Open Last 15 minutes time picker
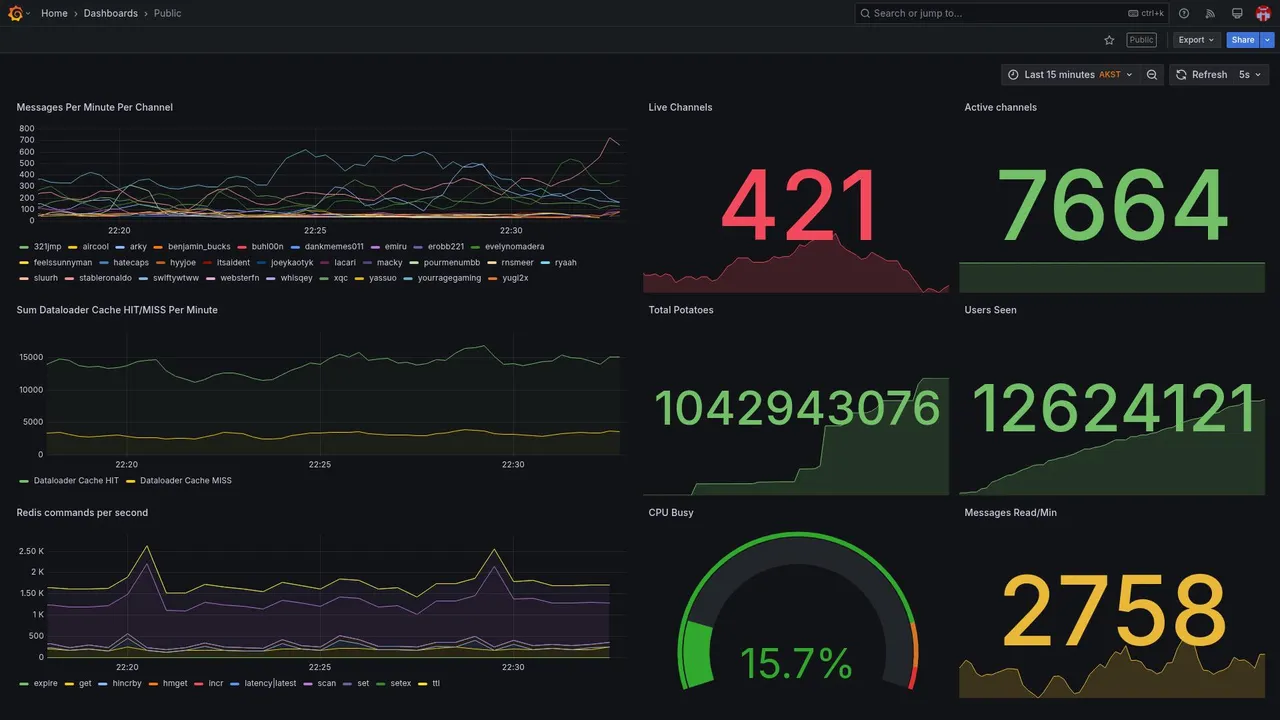Viewport: 1280px width, 720px height. (1070, 75)
